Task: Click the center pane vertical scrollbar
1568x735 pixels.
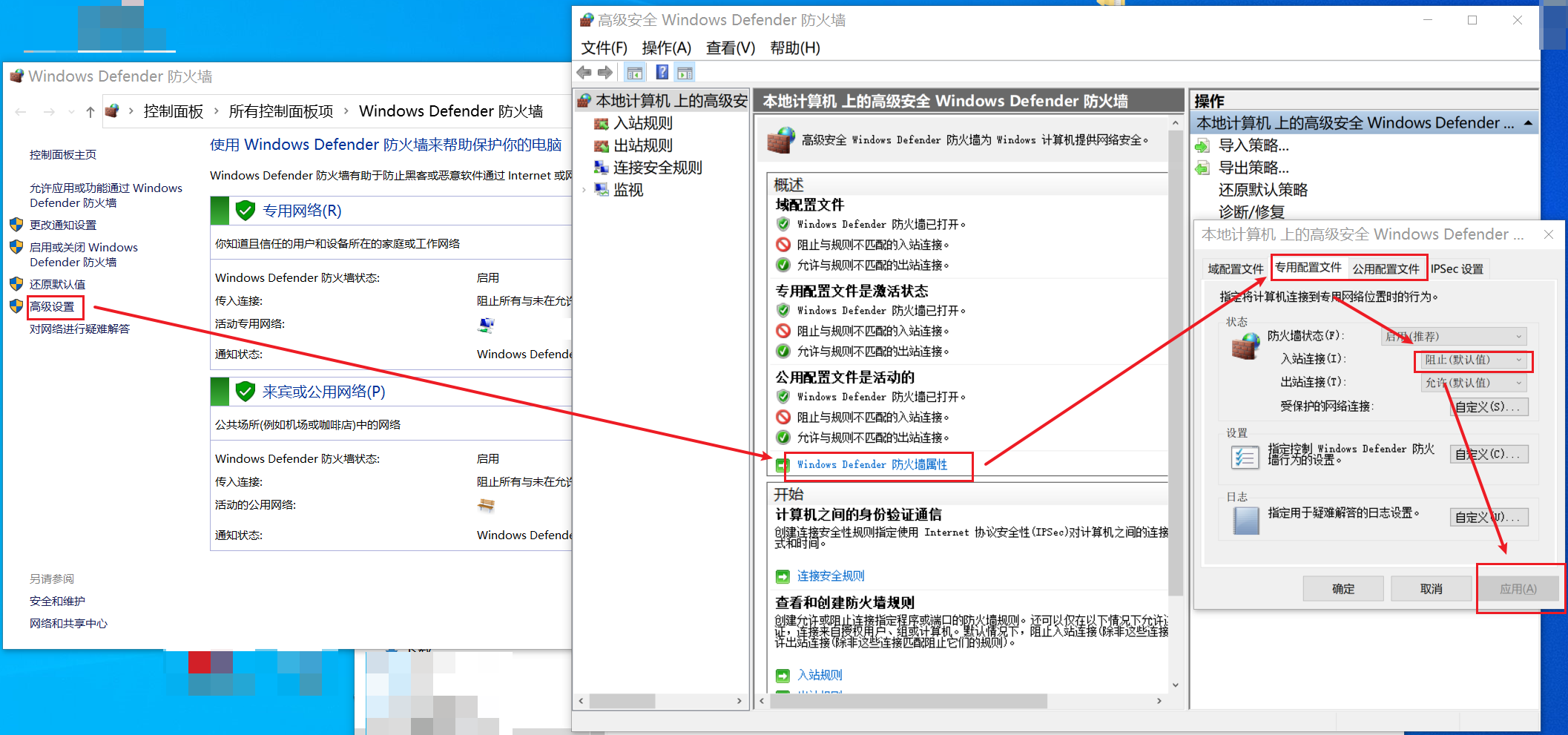Action: (x=1175, y=363)
